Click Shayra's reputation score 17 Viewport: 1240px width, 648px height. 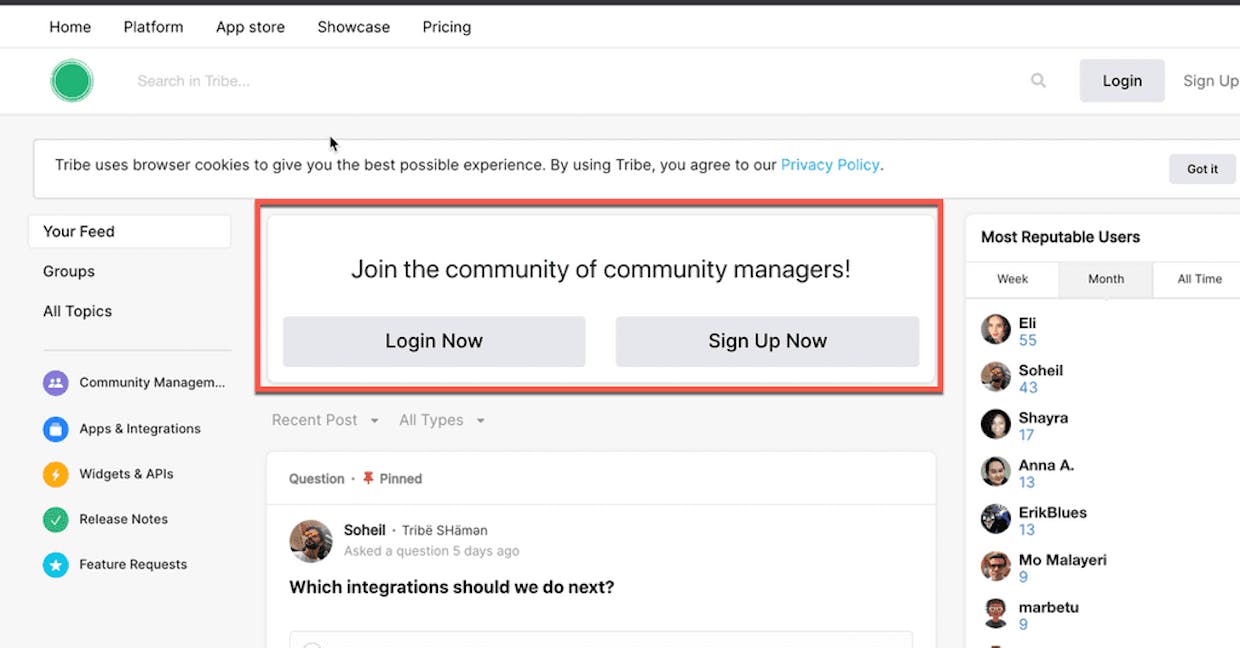1026,435
